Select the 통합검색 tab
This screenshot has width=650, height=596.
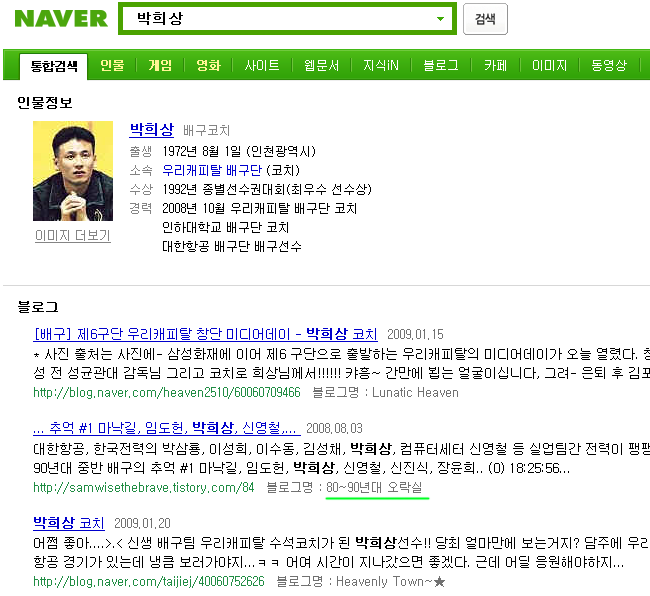pos(54,66)
